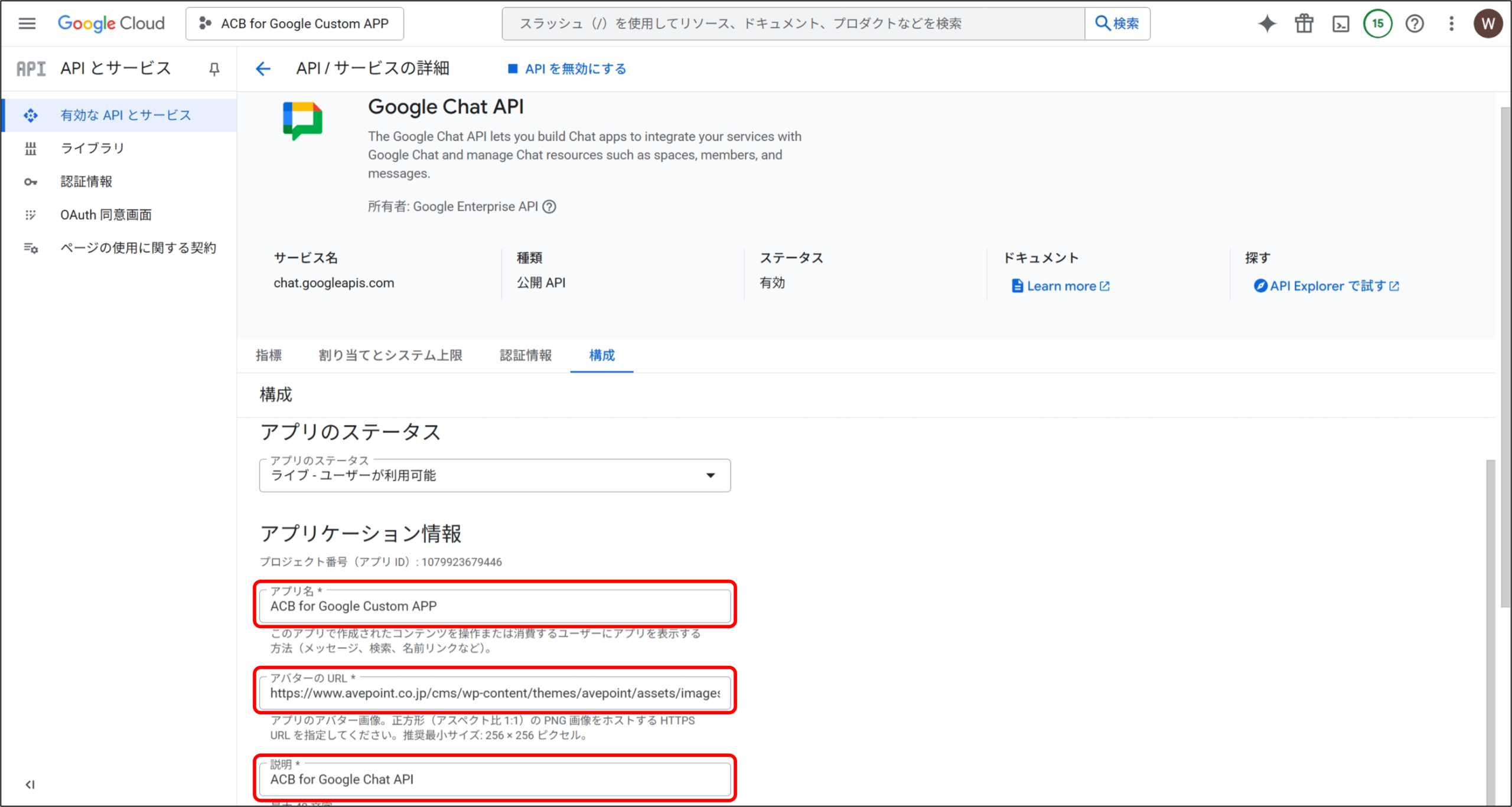The image size is (1512, 807).
Task: Open the main hamburger navigation menu
Action: (x=27, y=24)
